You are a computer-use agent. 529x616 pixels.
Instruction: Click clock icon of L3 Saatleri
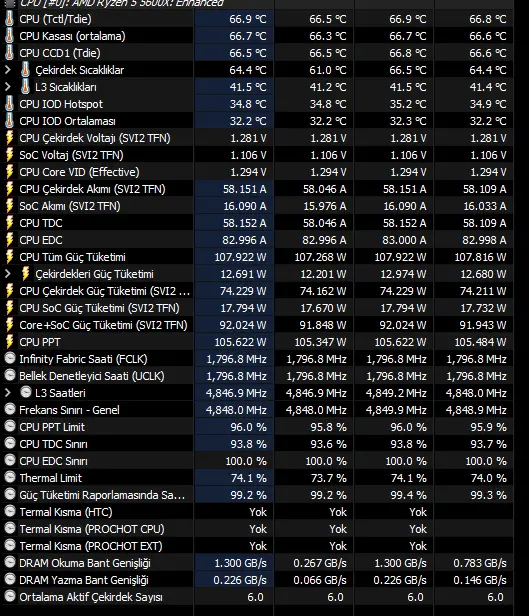[x=26, y=392]
